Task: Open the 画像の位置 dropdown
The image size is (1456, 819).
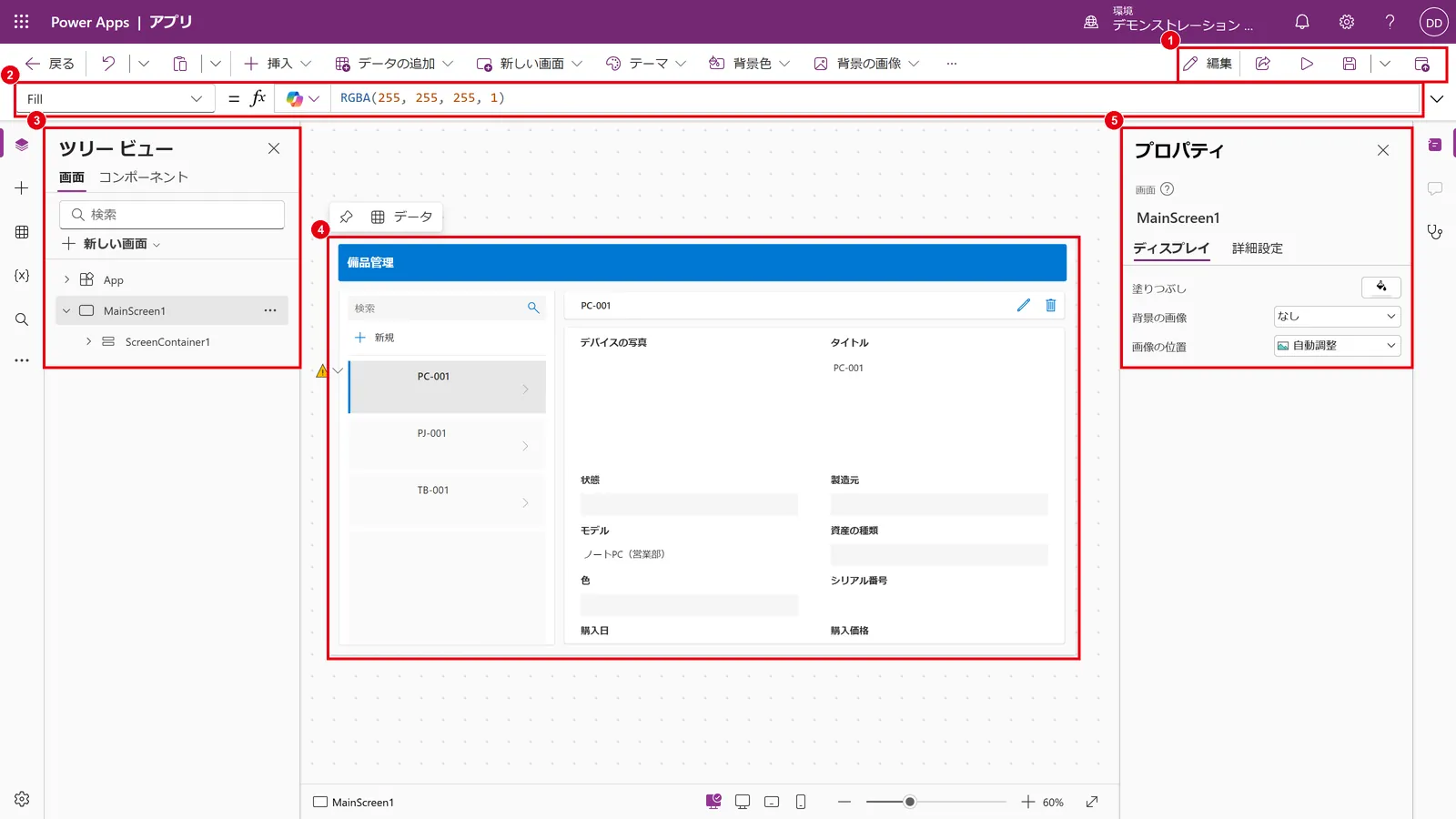Action: pyautogui.click(x=1337, y=346)
